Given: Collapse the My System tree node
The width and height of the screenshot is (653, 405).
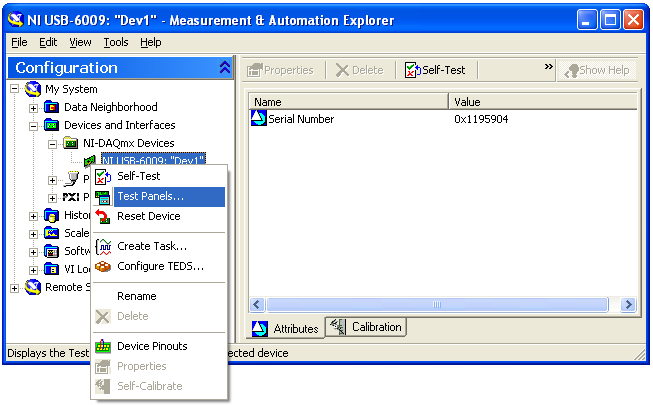Looking at the screenshot, I should pyautogui.click(x=15, y=89).
